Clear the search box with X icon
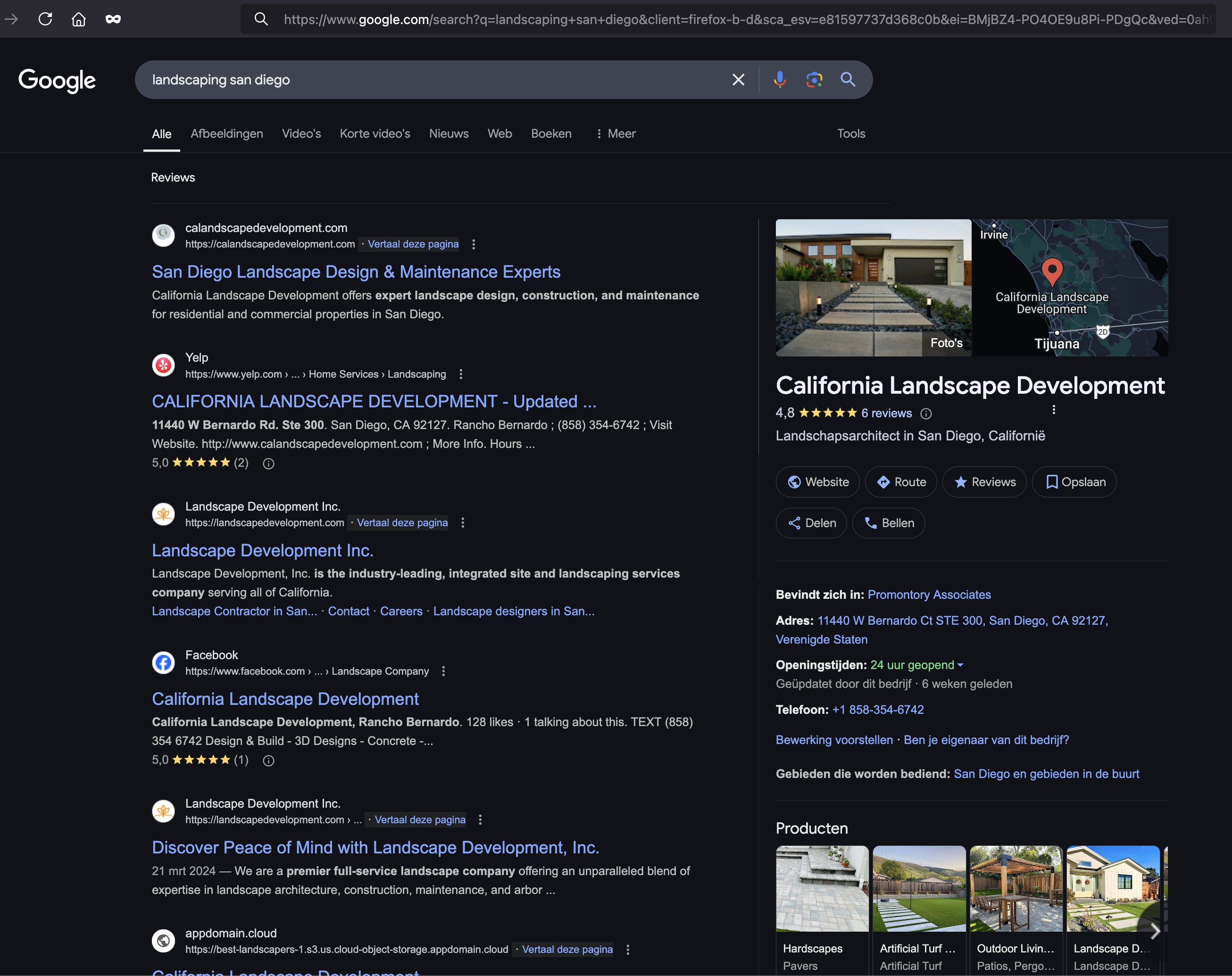Screen dimensions: 1232x976 (x=738, y=79)
